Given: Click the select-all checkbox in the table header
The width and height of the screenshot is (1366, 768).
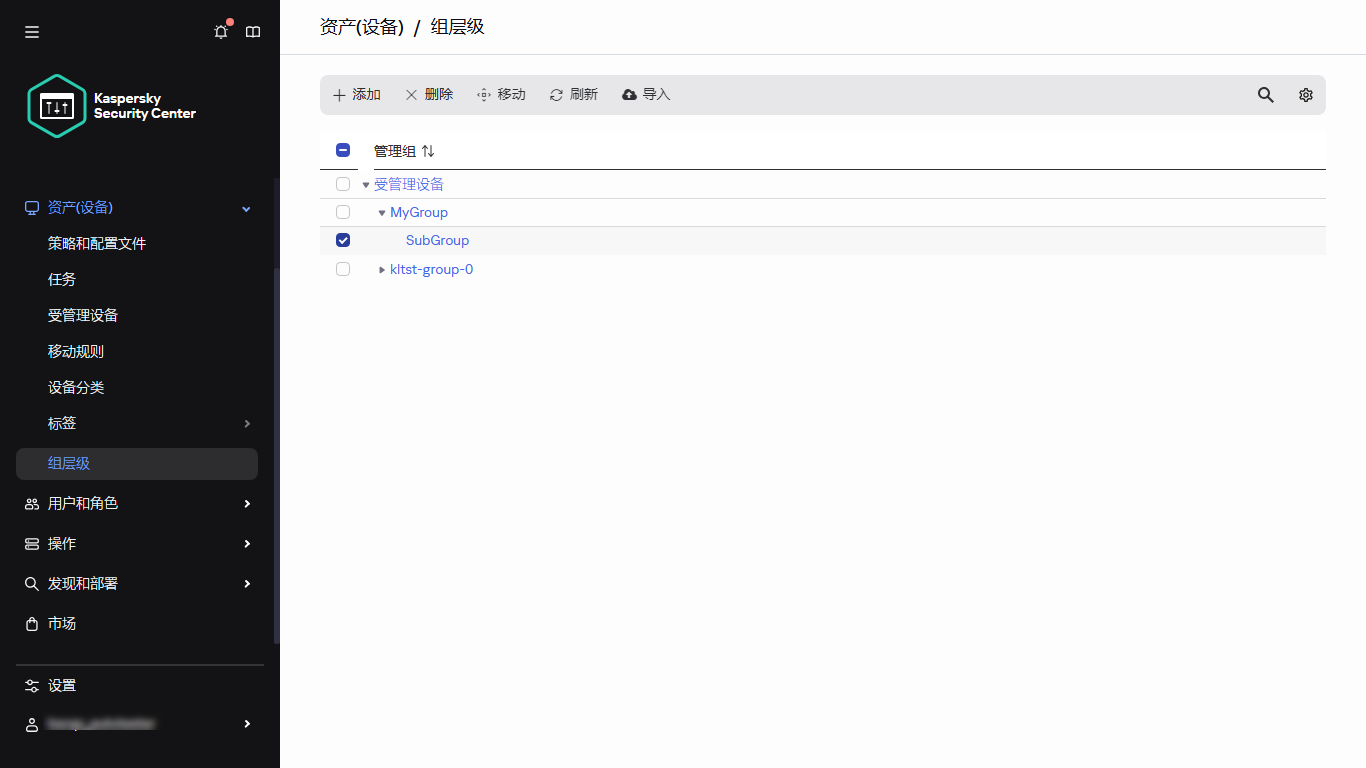Looking at the screenshot, I should pos(343,149).
